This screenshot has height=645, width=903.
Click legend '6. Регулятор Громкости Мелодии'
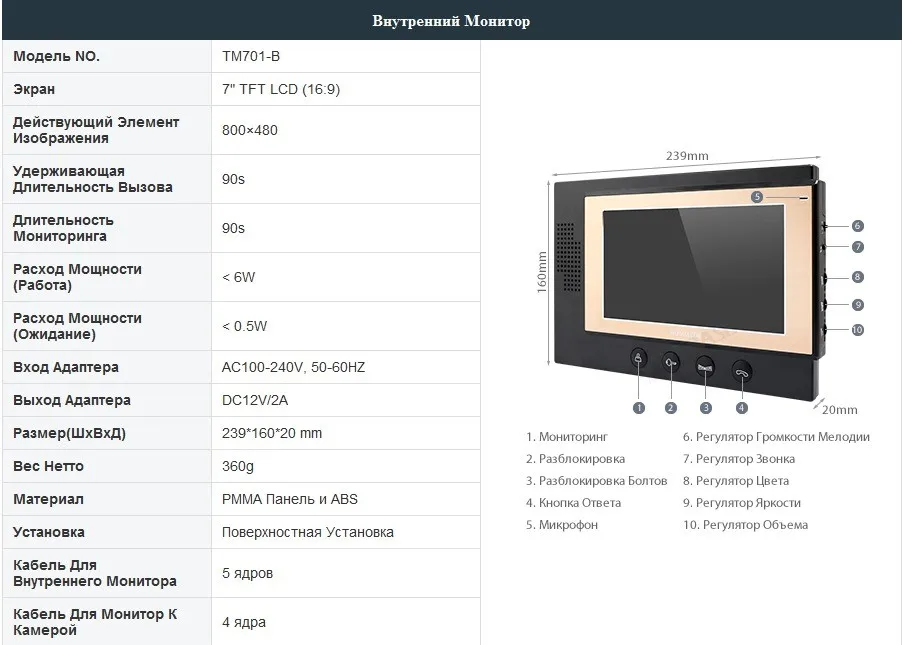point(776,437)
